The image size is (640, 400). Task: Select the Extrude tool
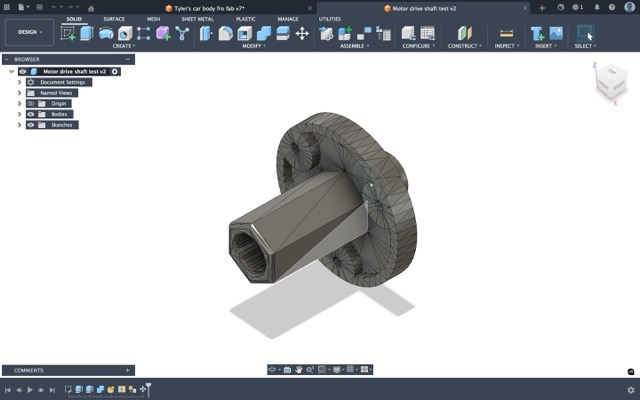(x=87, y=33)
